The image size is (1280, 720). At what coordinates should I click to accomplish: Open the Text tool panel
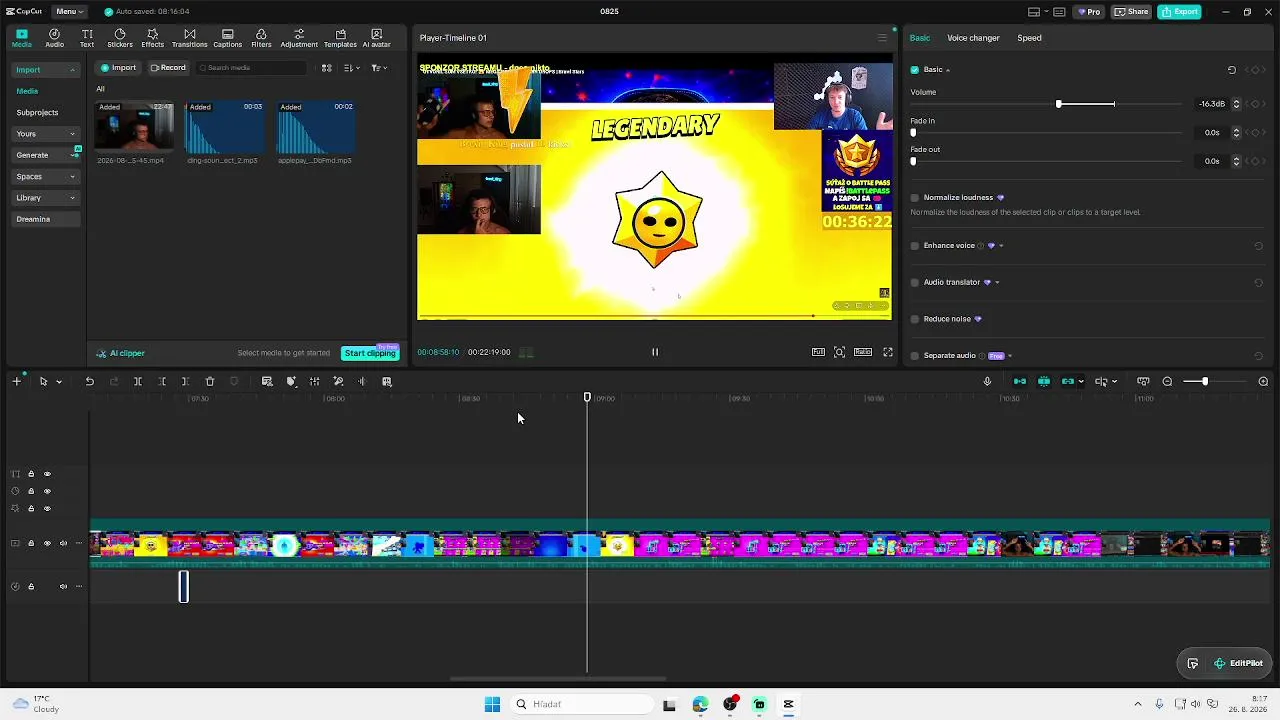coord(87,38)
